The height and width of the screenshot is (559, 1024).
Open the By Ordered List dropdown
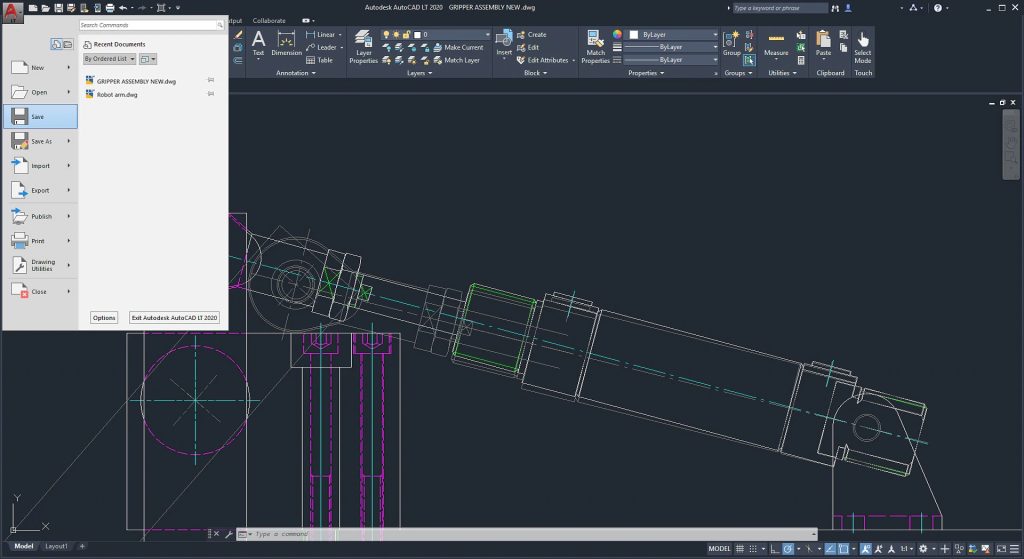pyautogui.click(x=109, y=59)
